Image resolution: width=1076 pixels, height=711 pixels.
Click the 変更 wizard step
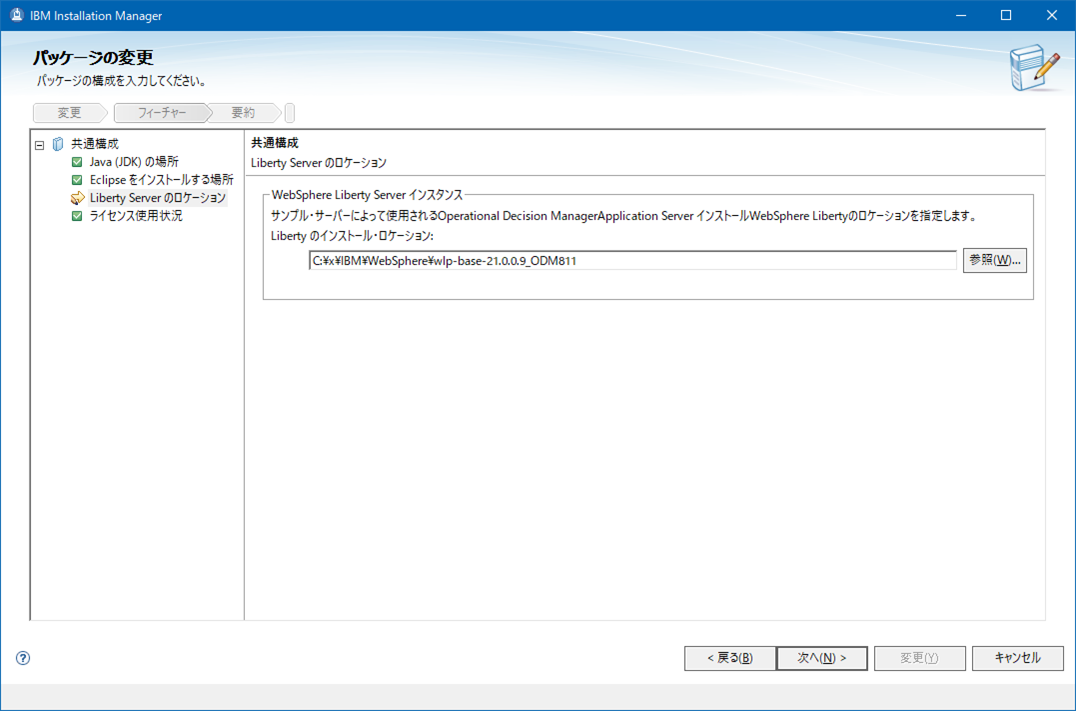(x=69, y=113)
